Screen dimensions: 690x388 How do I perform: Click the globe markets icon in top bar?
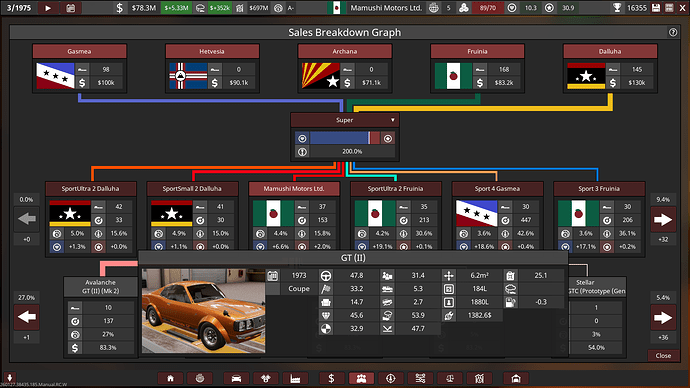click(x=433, y=8)
